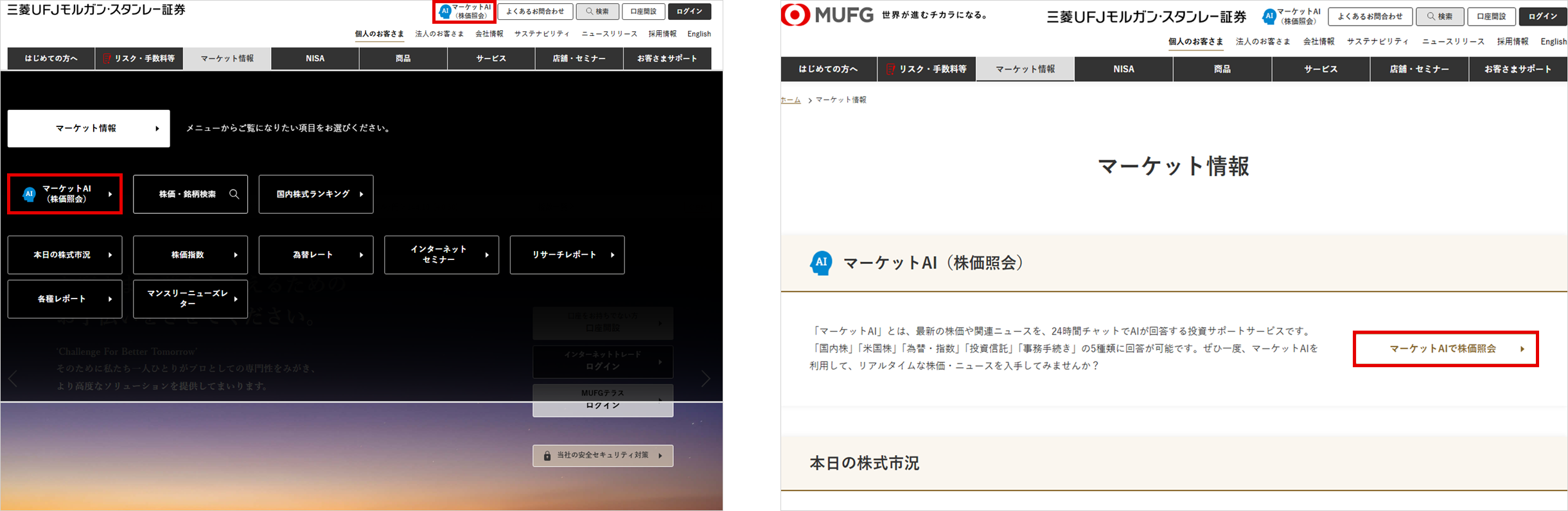Open 店舗・セミナー tab in right page
Viewport: 1568px width, 511px height.
(x=1420, y=69)
